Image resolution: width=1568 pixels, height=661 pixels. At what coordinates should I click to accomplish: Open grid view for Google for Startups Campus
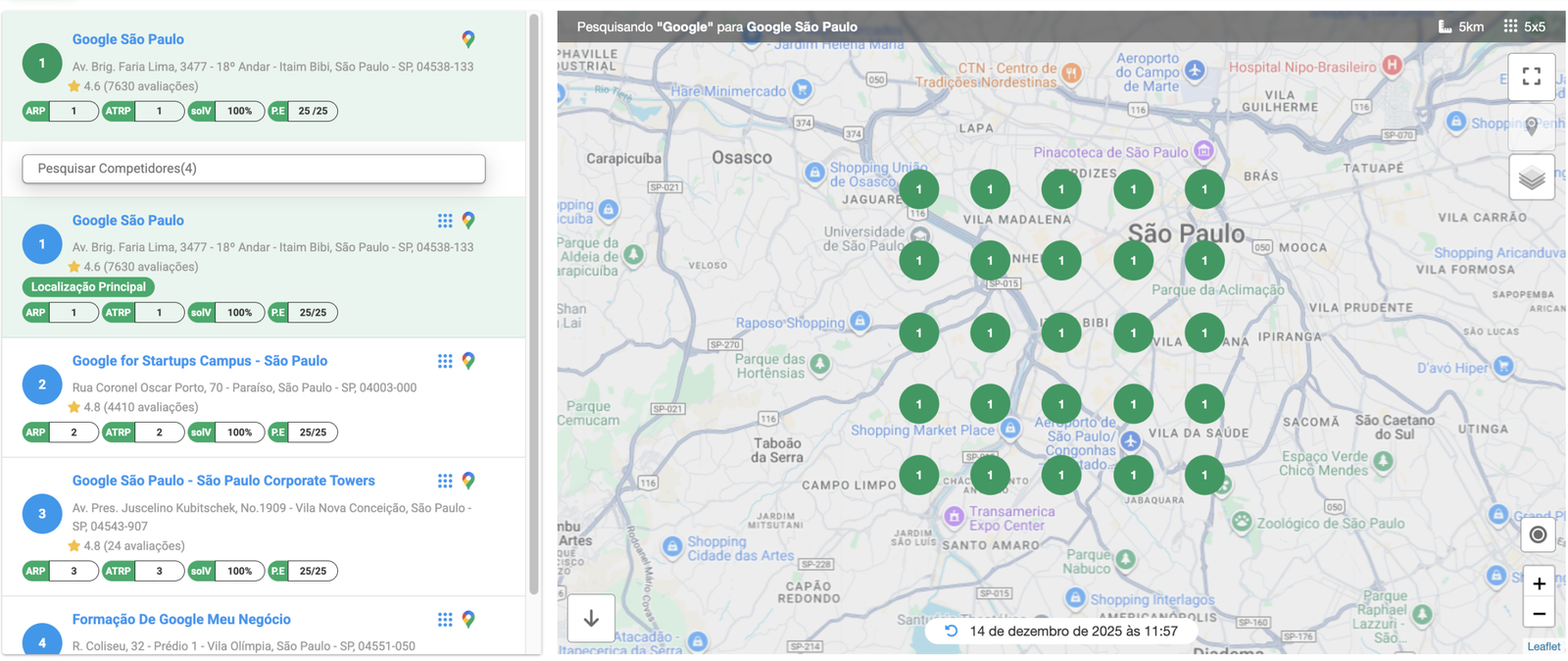445,361
